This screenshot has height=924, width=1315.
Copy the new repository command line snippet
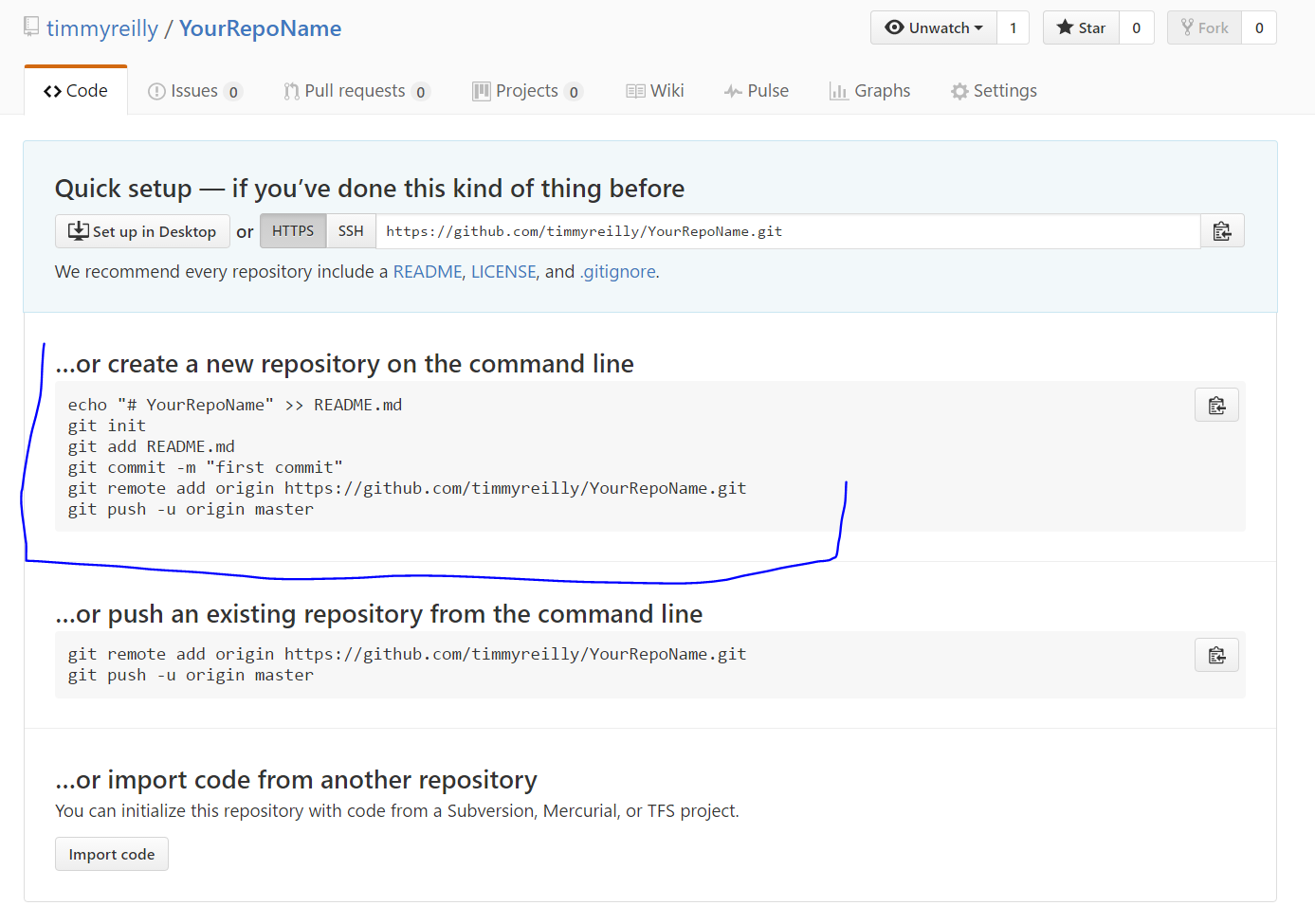coord(1217,406)
